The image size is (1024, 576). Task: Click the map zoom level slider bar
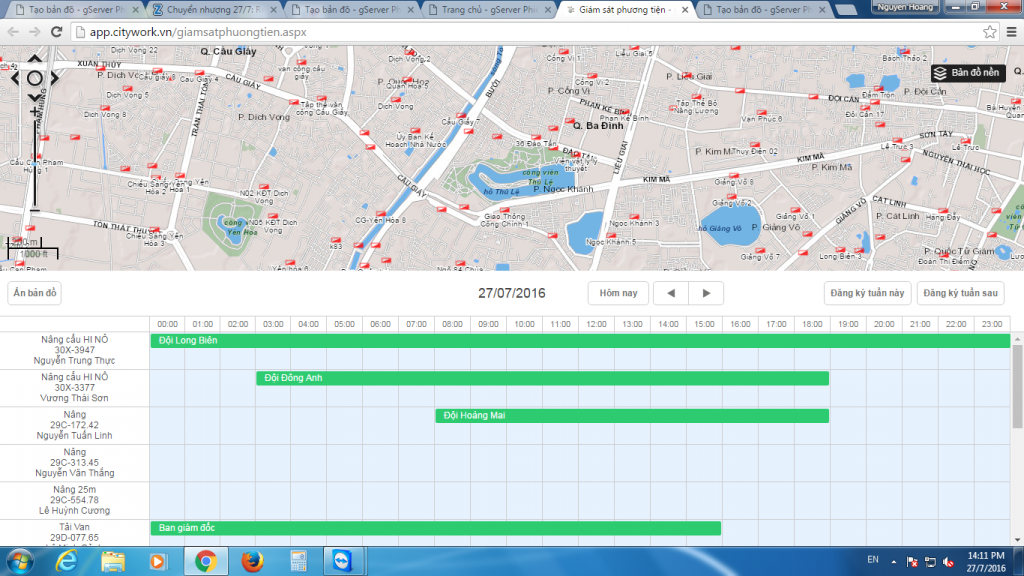point(35,165)
